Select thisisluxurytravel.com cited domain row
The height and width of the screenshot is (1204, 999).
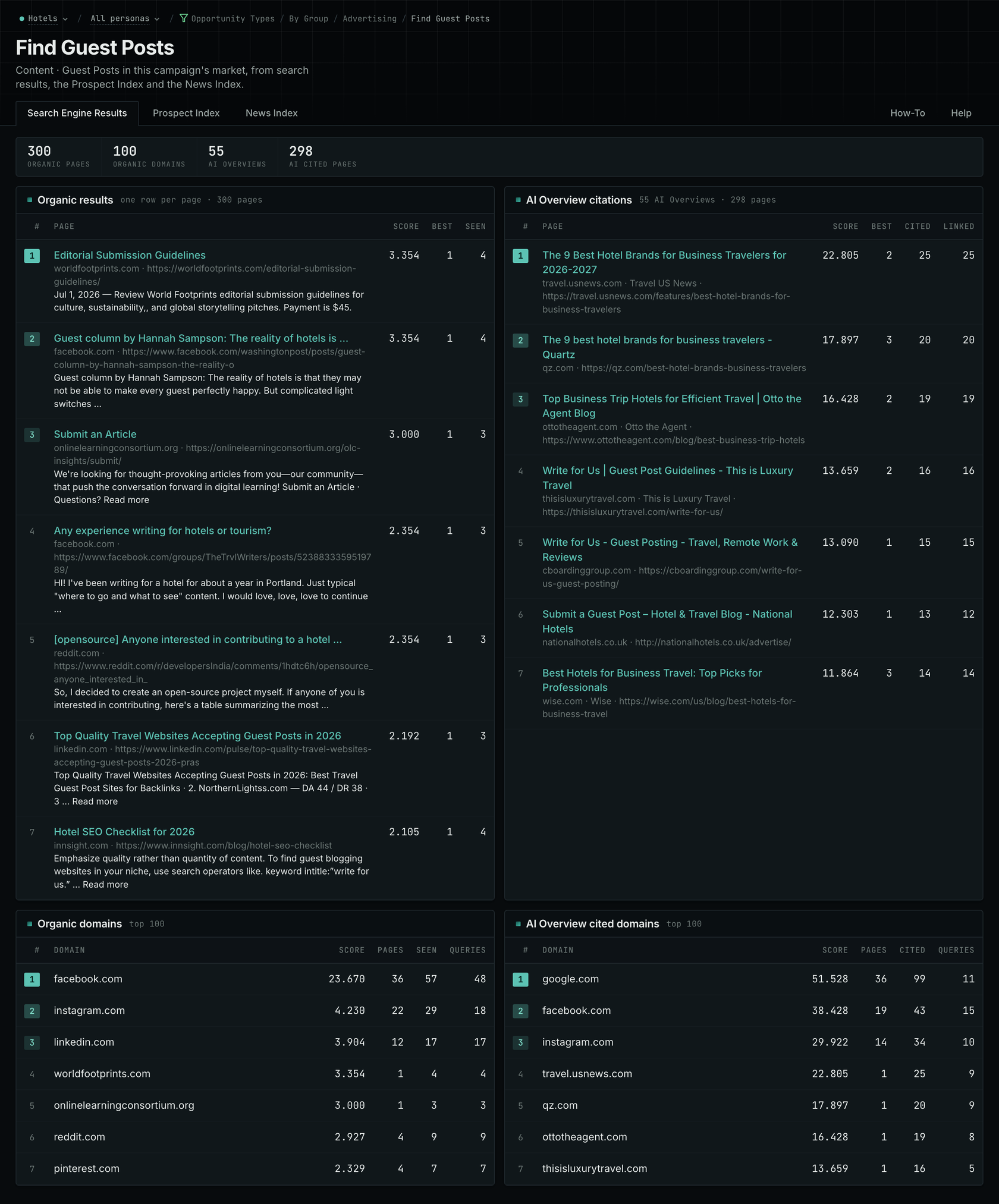coord(743,1168)
